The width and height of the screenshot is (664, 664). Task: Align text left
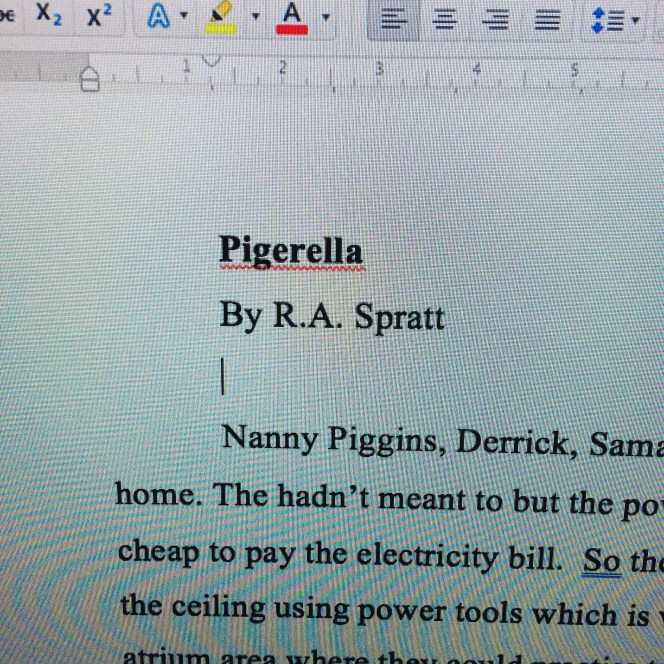tap(395, 20)
